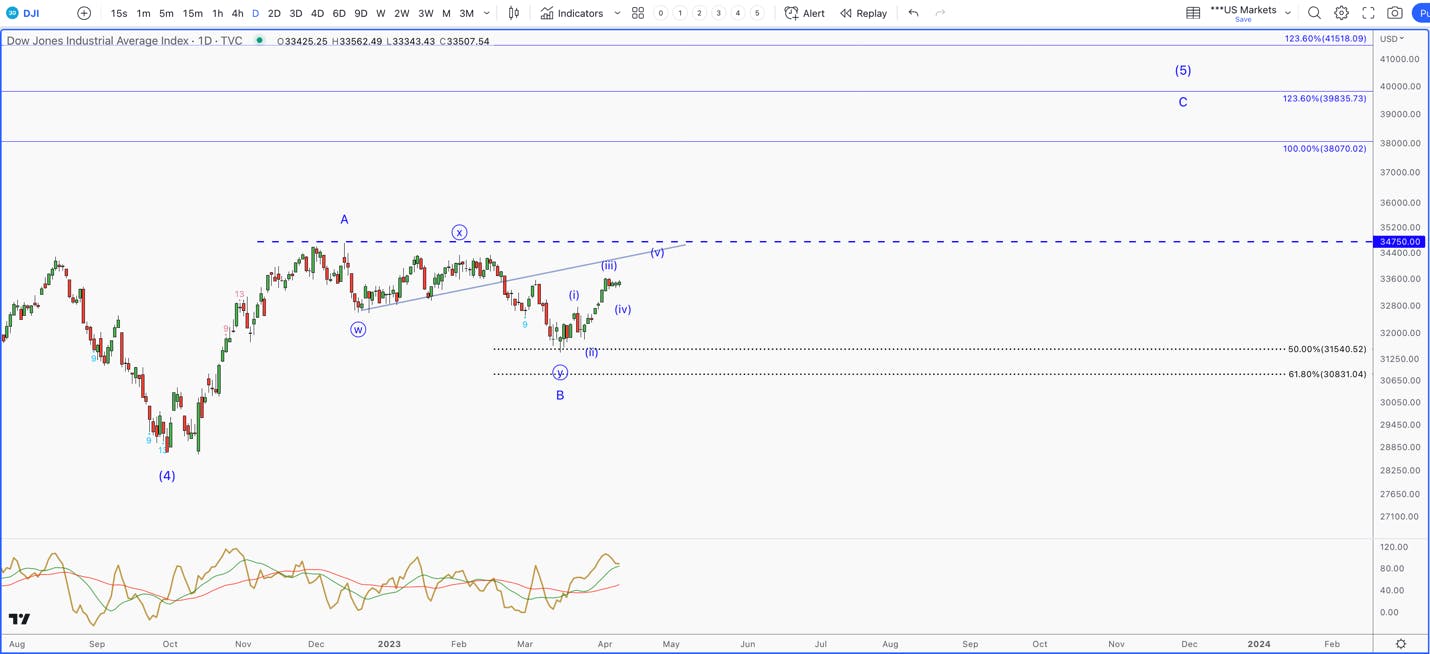
Task: Open the US Markets layout dropdown
Action: click(x=1252, y=13)
